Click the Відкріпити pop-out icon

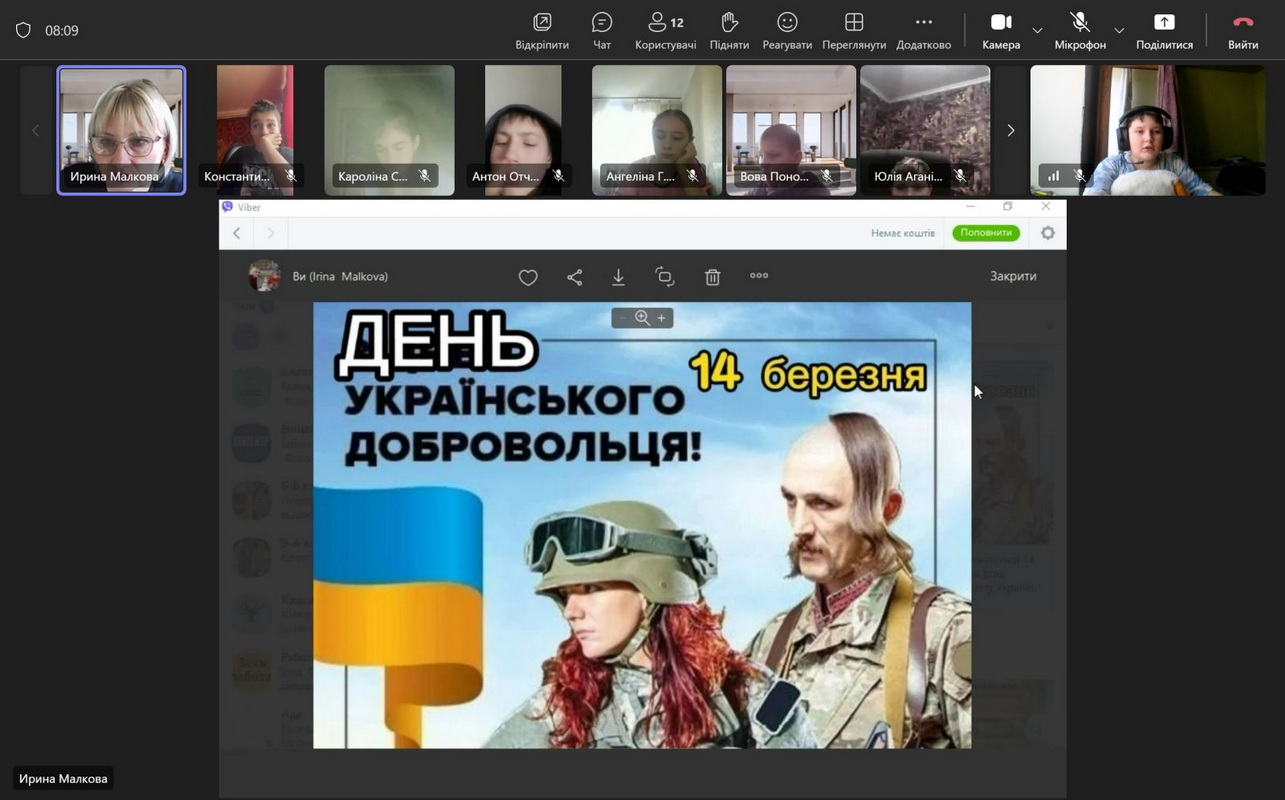(x=542, y=30)
